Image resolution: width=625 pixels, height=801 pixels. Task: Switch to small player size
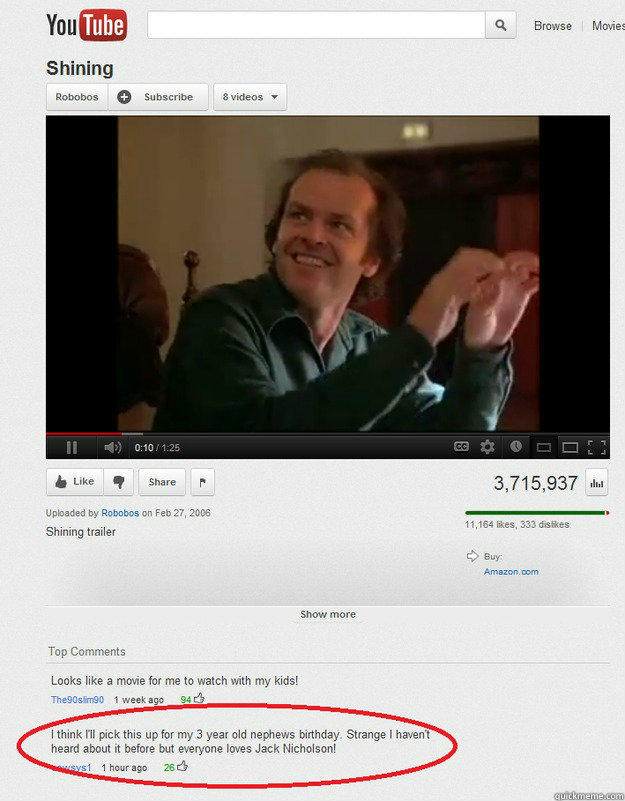pos(544,448)
